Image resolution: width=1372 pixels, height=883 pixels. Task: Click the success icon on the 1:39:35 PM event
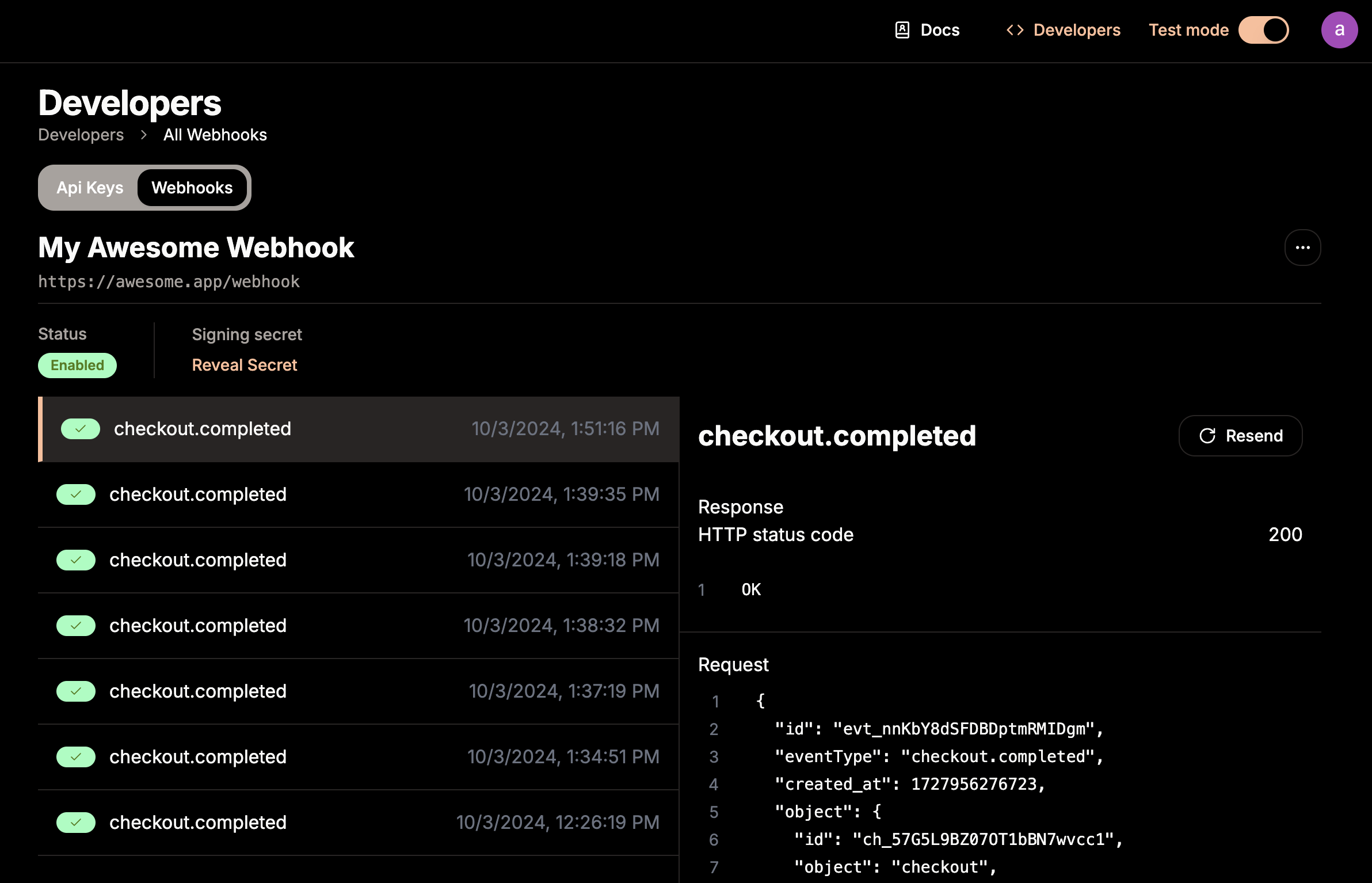point(75,494)
